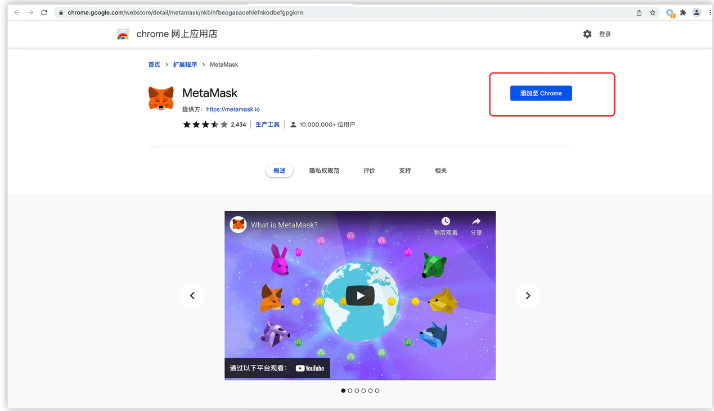Click the blue extension icon in toolbar

click(x=670, y=13)
